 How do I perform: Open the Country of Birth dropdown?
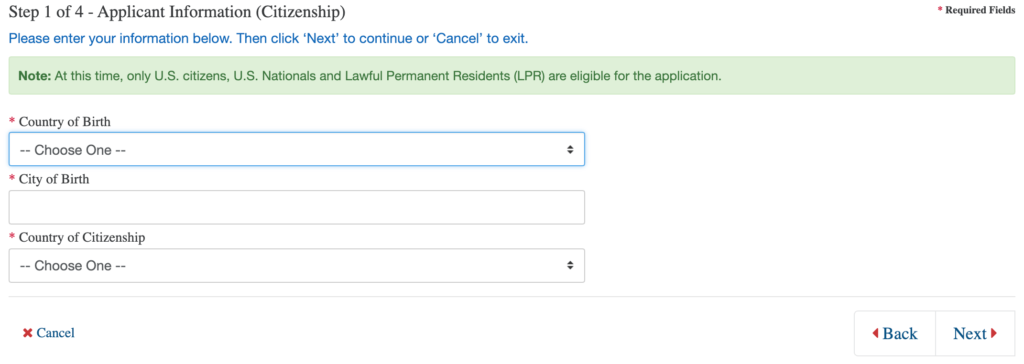pyautogui.click(x=296, y=150)
